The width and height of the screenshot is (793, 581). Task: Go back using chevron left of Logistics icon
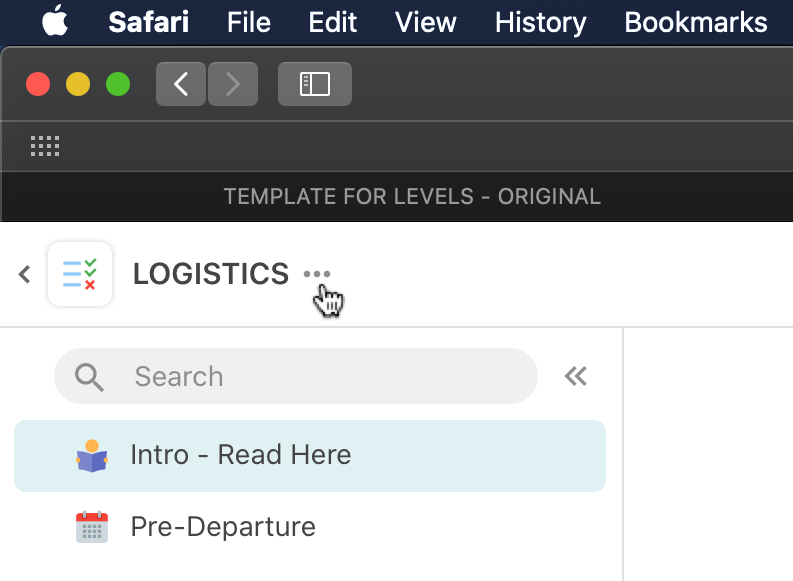[x=24, y=274]
